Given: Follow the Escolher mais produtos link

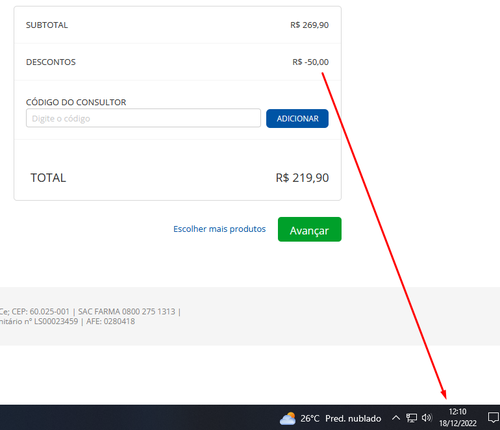Looking at the screenshot, I should point(219,229).
